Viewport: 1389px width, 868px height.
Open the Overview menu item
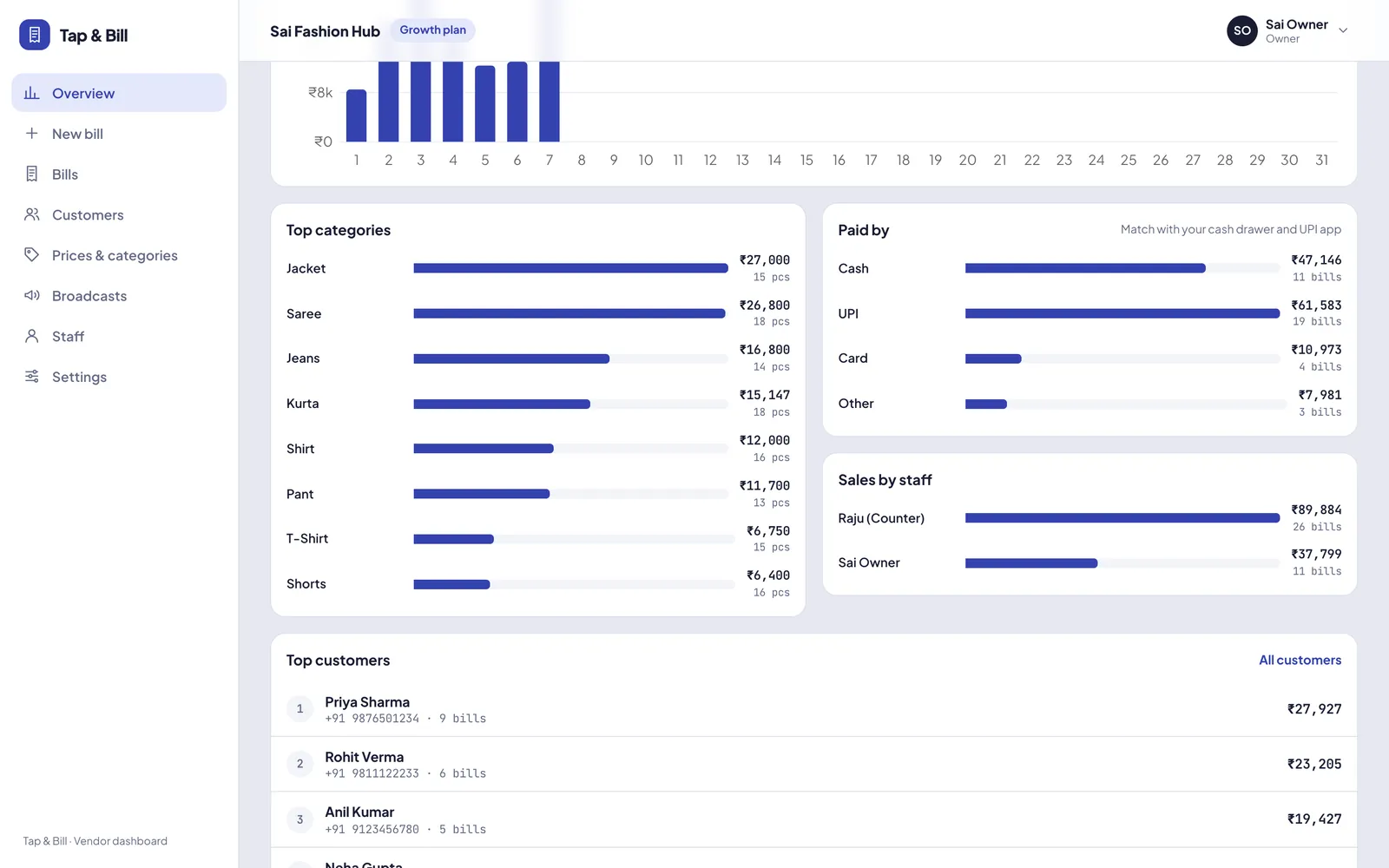[x=119, y=93]
